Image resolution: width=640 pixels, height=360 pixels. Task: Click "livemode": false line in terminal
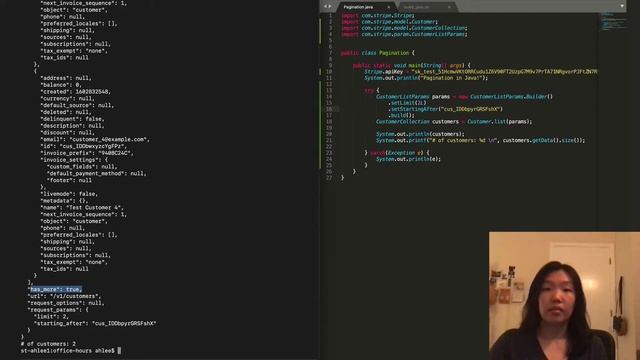pyautogui.click(x=69, y=194)
